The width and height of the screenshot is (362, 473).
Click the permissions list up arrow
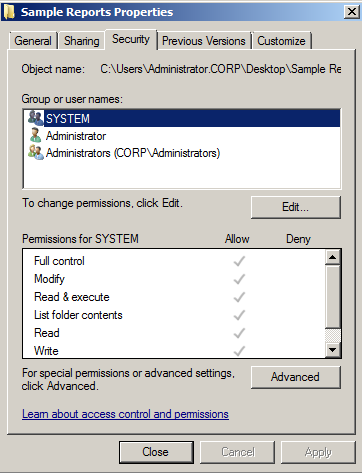(333, 257)
